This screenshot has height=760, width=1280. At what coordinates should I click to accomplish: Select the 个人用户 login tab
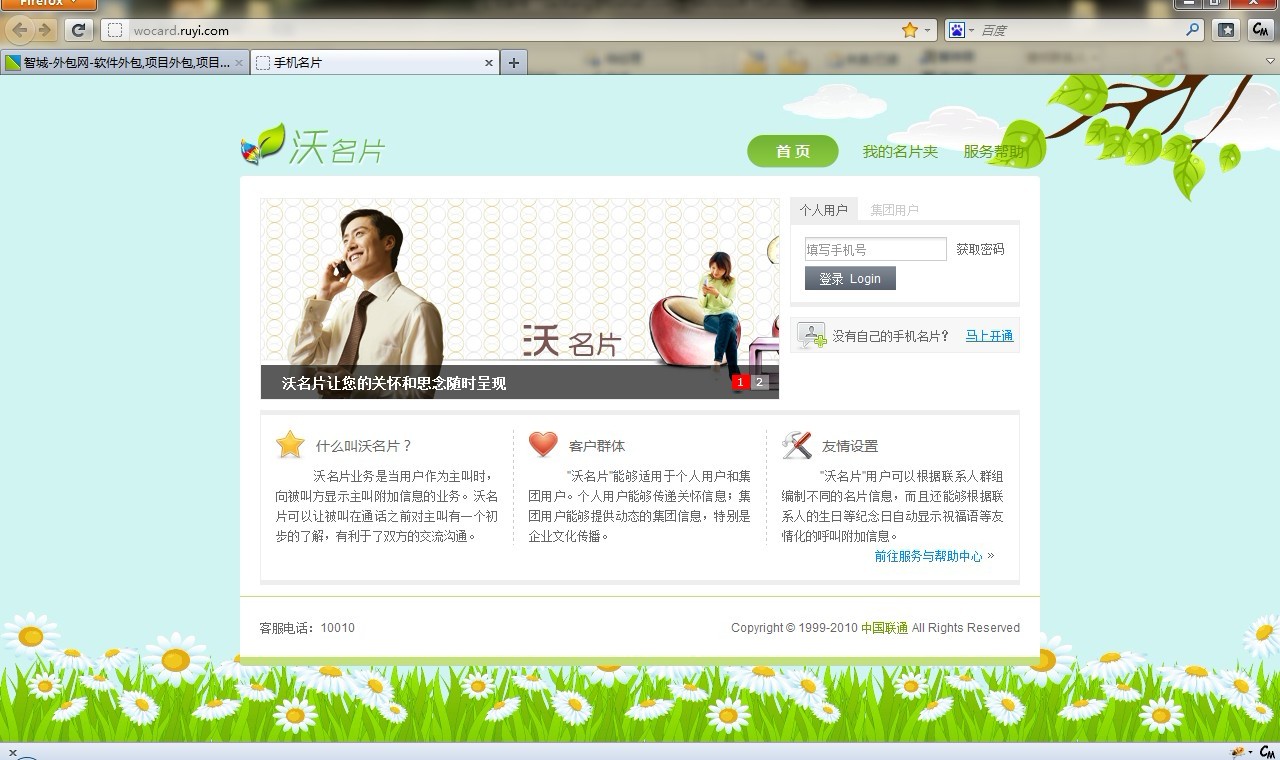point(823,210)
